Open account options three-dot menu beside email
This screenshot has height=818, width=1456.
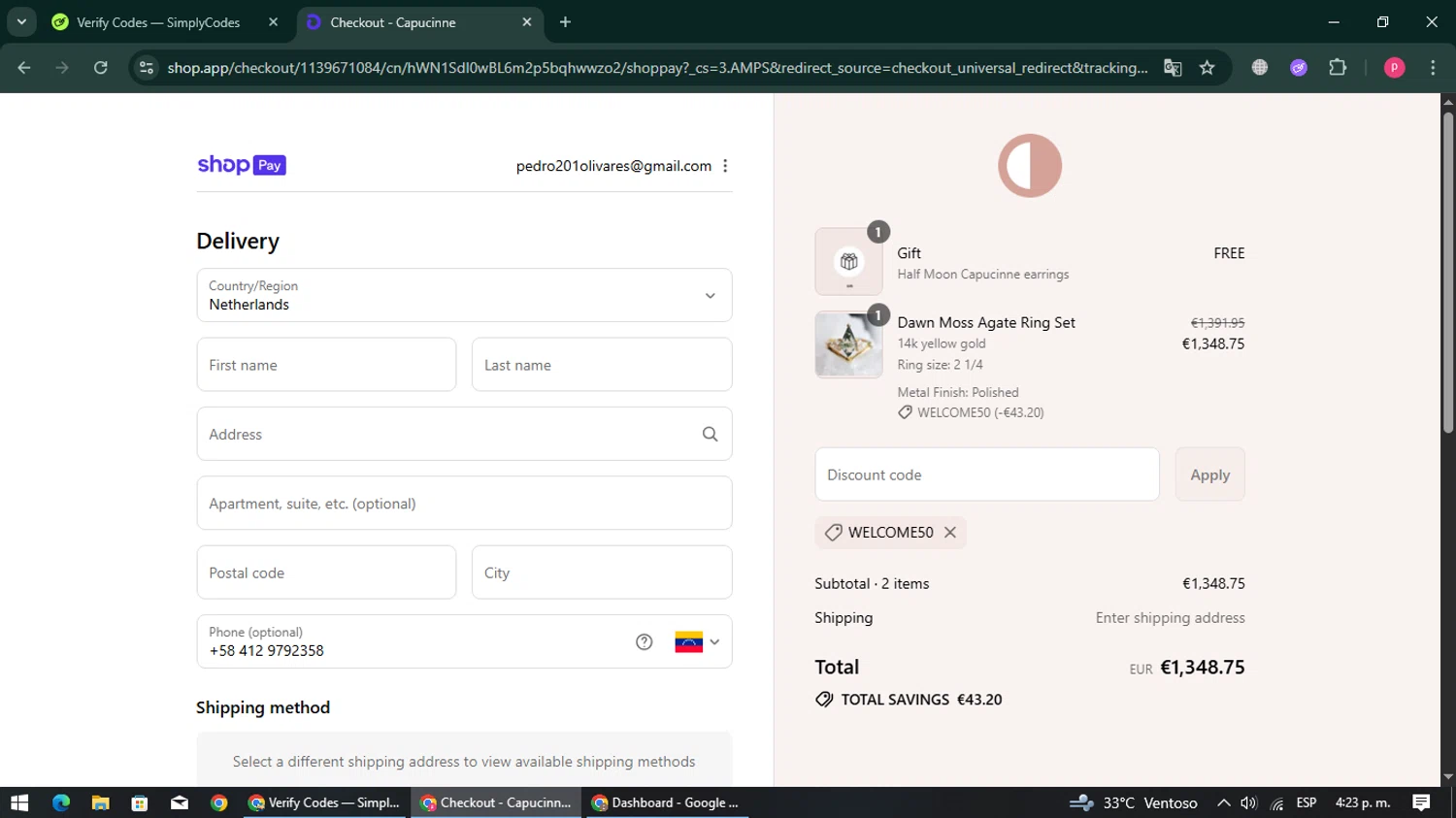coord(725,166)
